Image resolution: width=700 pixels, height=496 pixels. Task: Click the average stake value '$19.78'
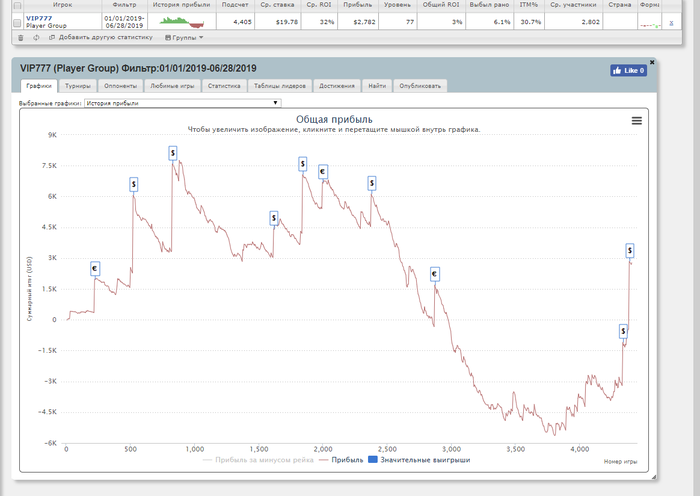[287, 22]
